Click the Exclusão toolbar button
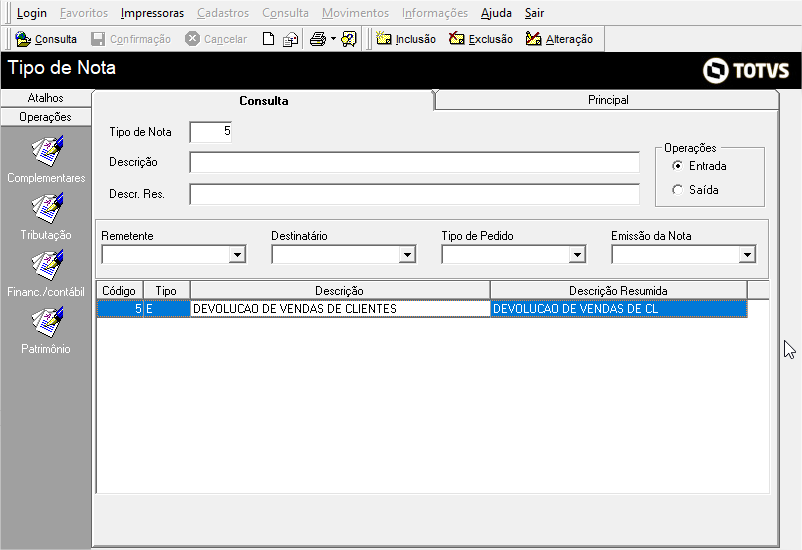The height and width of the screenshot is (550, 802). point(481,39)
